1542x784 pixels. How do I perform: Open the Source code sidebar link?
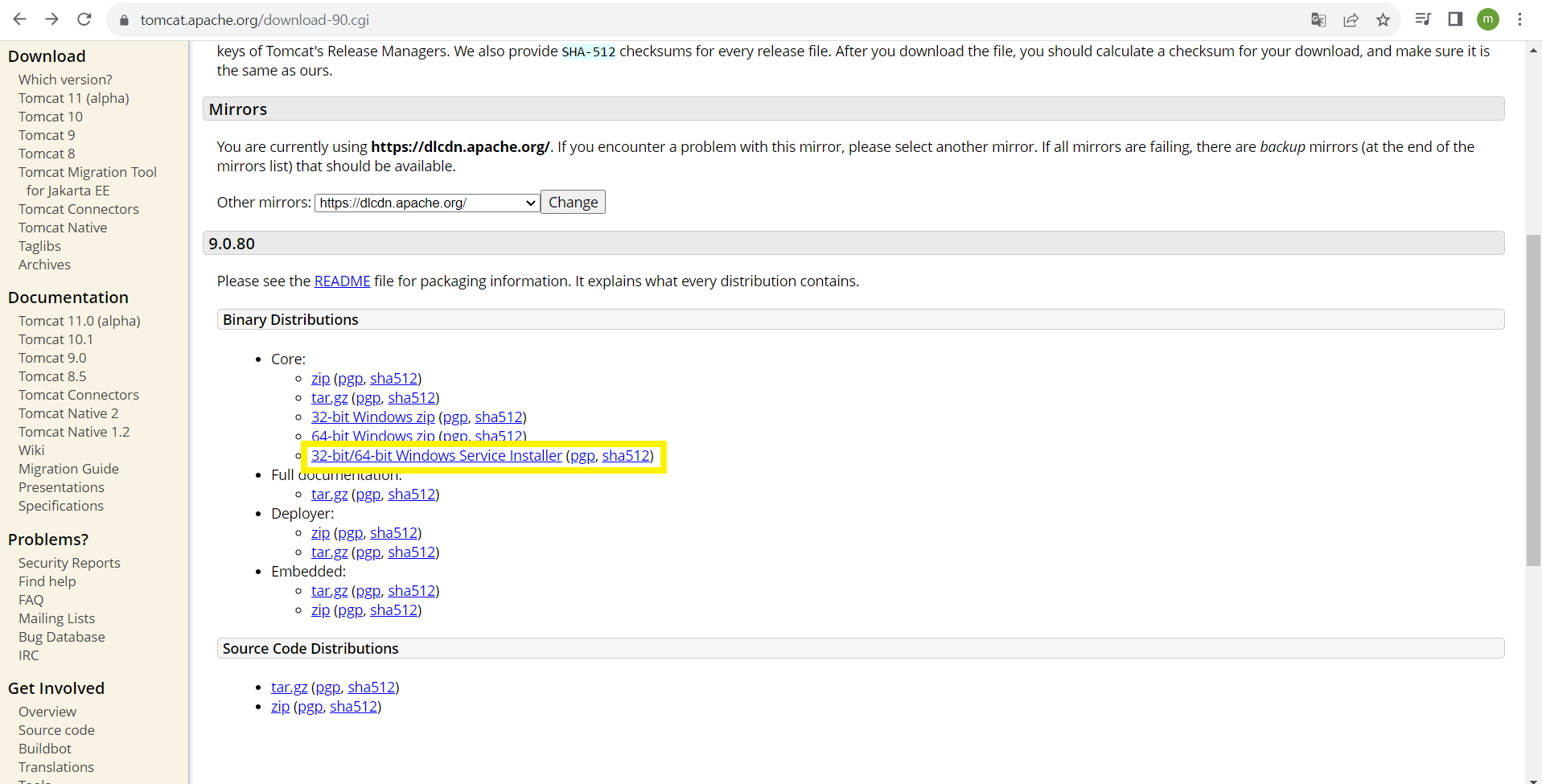(56, 730)
